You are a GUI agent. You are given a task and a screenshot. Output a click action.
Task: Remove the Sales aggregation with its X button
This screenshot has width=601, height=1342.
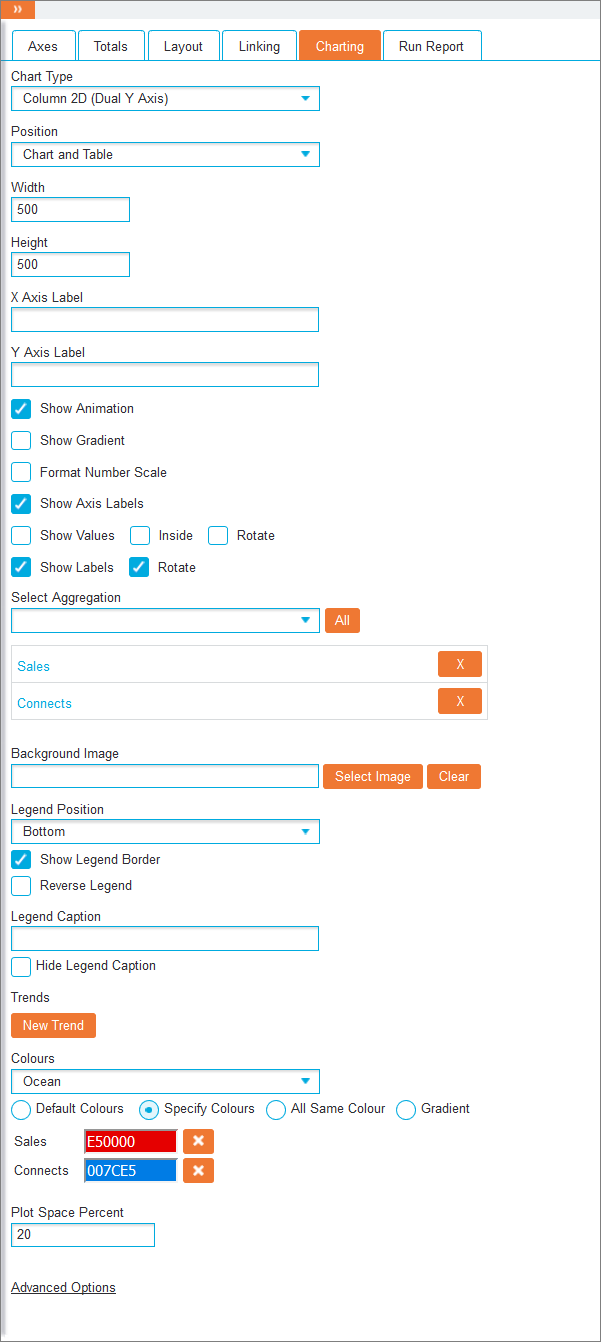coord(460,665)
